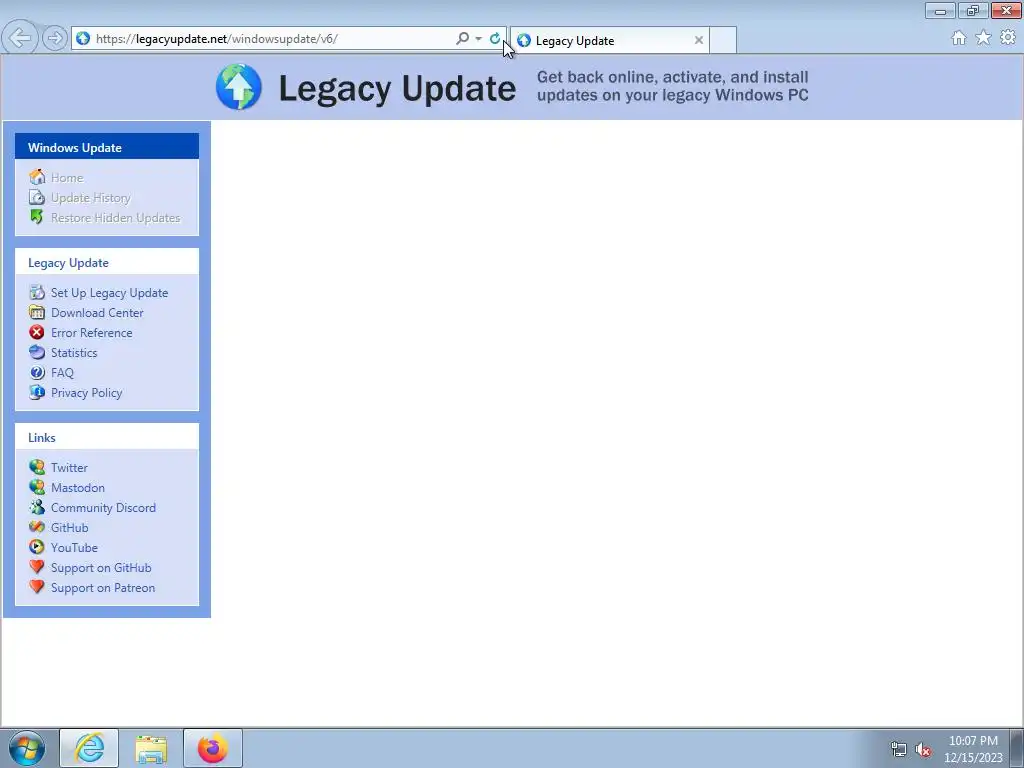Screen dimensions: 1024x768
Task: Click the Mastodon link icon
Action: coord(37,487)
